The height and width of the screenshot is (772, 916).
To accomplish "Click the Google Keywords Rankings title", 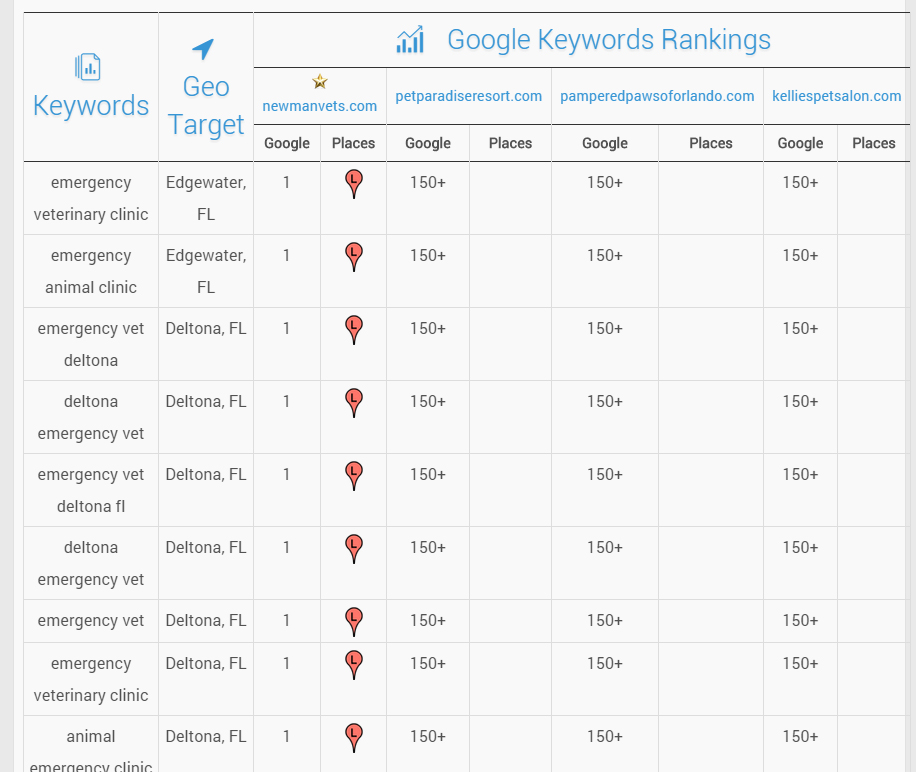I will [x=608, y=40].
